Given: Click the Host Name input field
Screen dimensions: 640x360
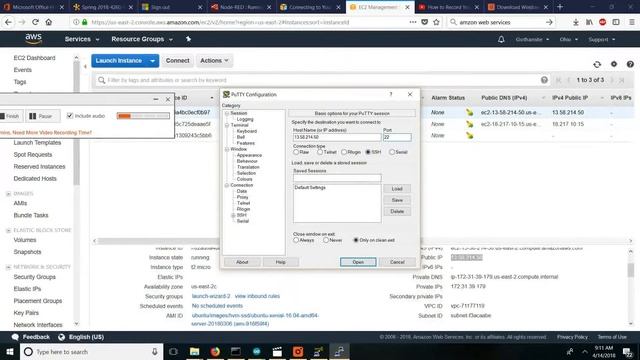Looking at the screenshot, I should click(337, 137).
